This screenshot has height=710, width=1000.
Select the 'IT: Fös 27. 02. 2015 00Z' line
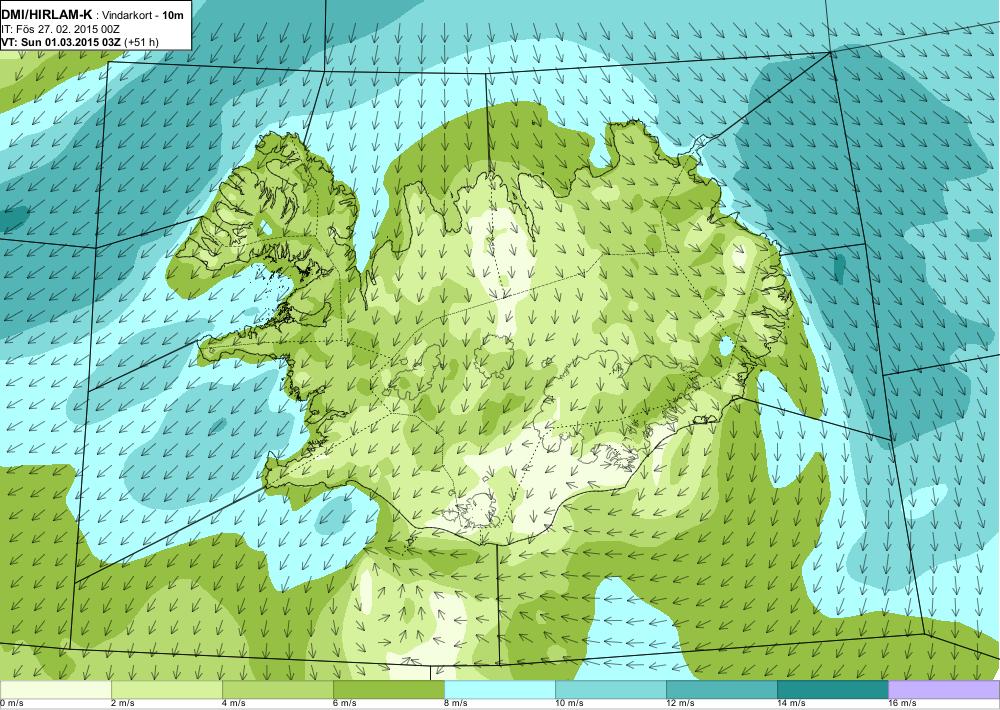(x=60, y=29)
